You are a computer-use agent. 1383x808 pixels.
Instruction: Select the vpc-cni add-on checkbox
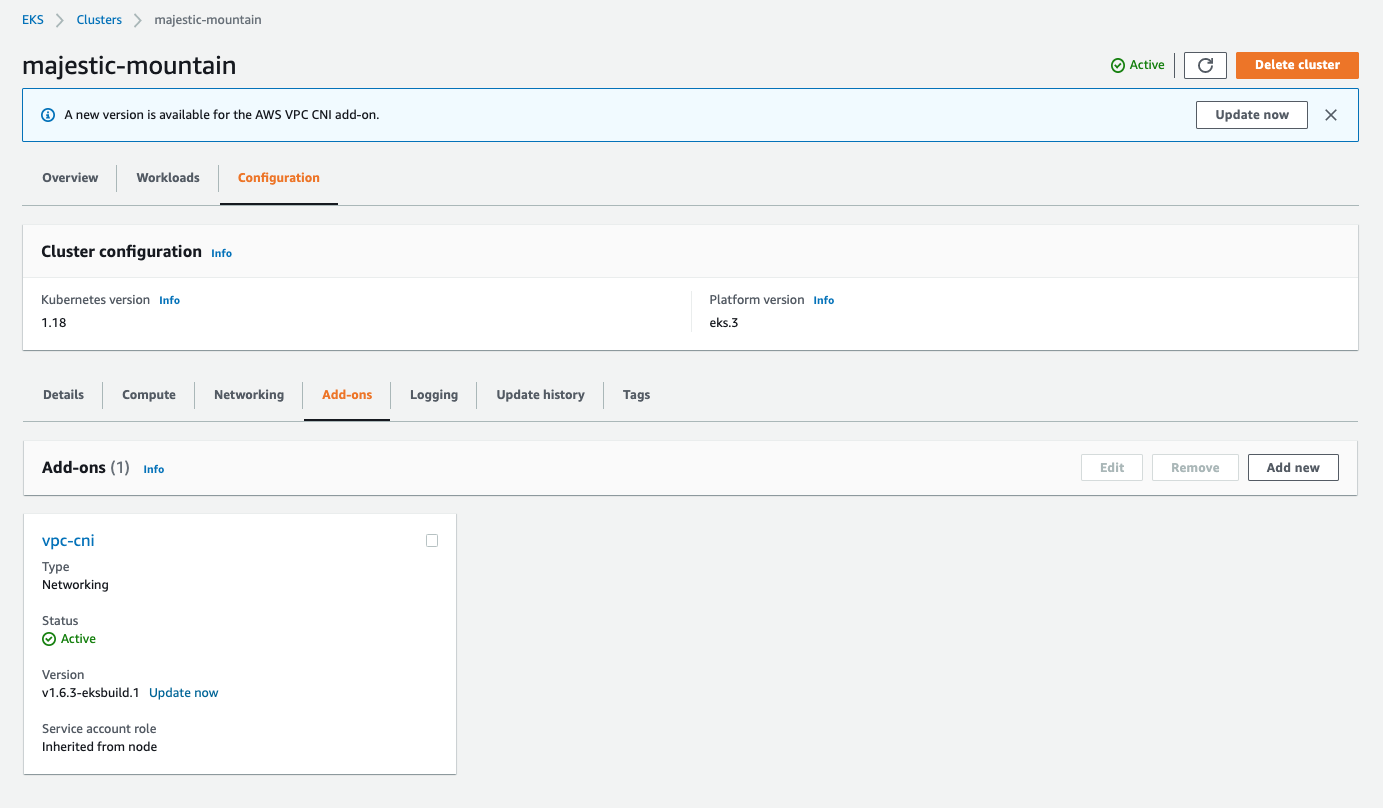tap(432, 539)
